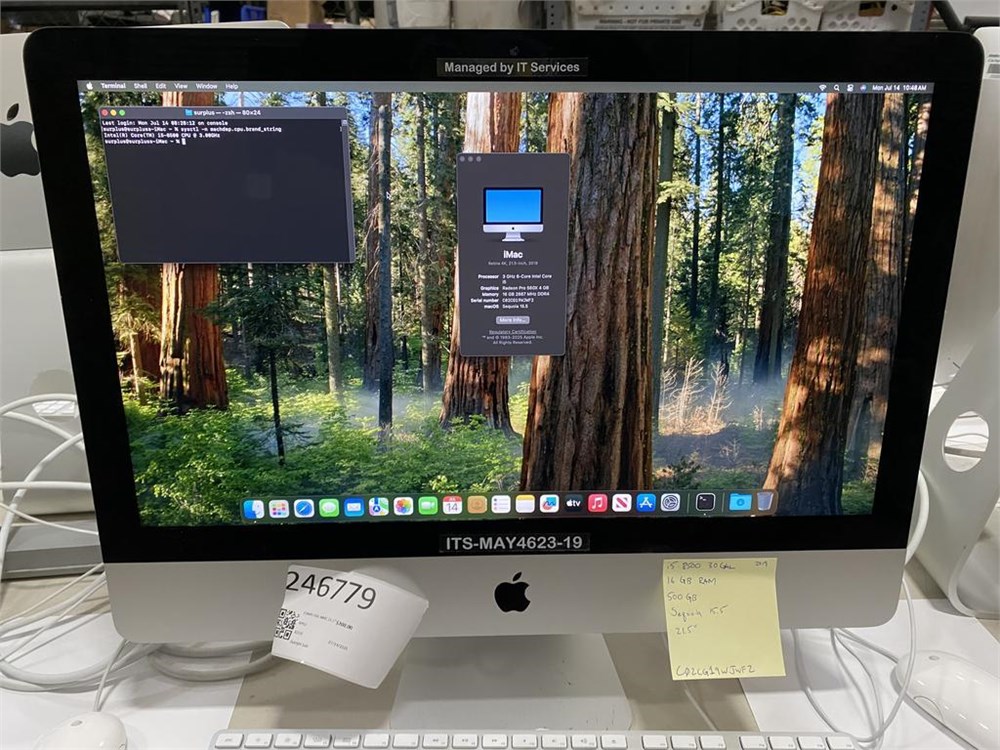Screen dimensions: 1000x750
Task: Open the Trash
Action: pos(765,501)
